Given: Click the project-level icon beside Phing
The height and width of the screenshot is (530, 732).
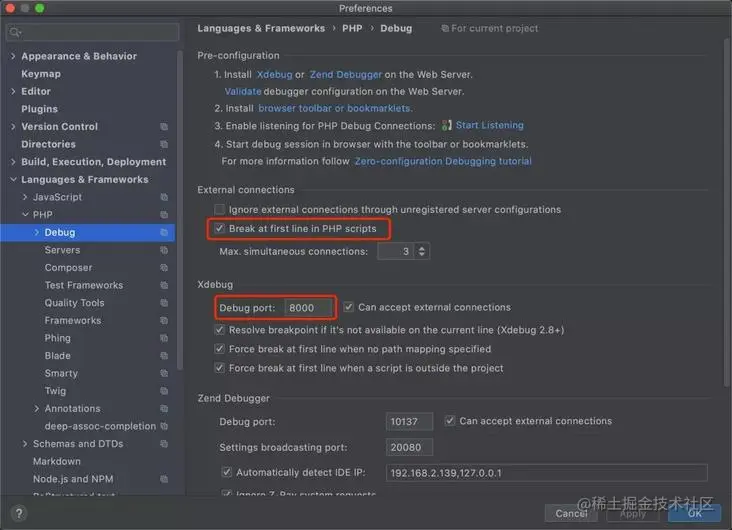Looking at the screenshot, I should 164,338.
